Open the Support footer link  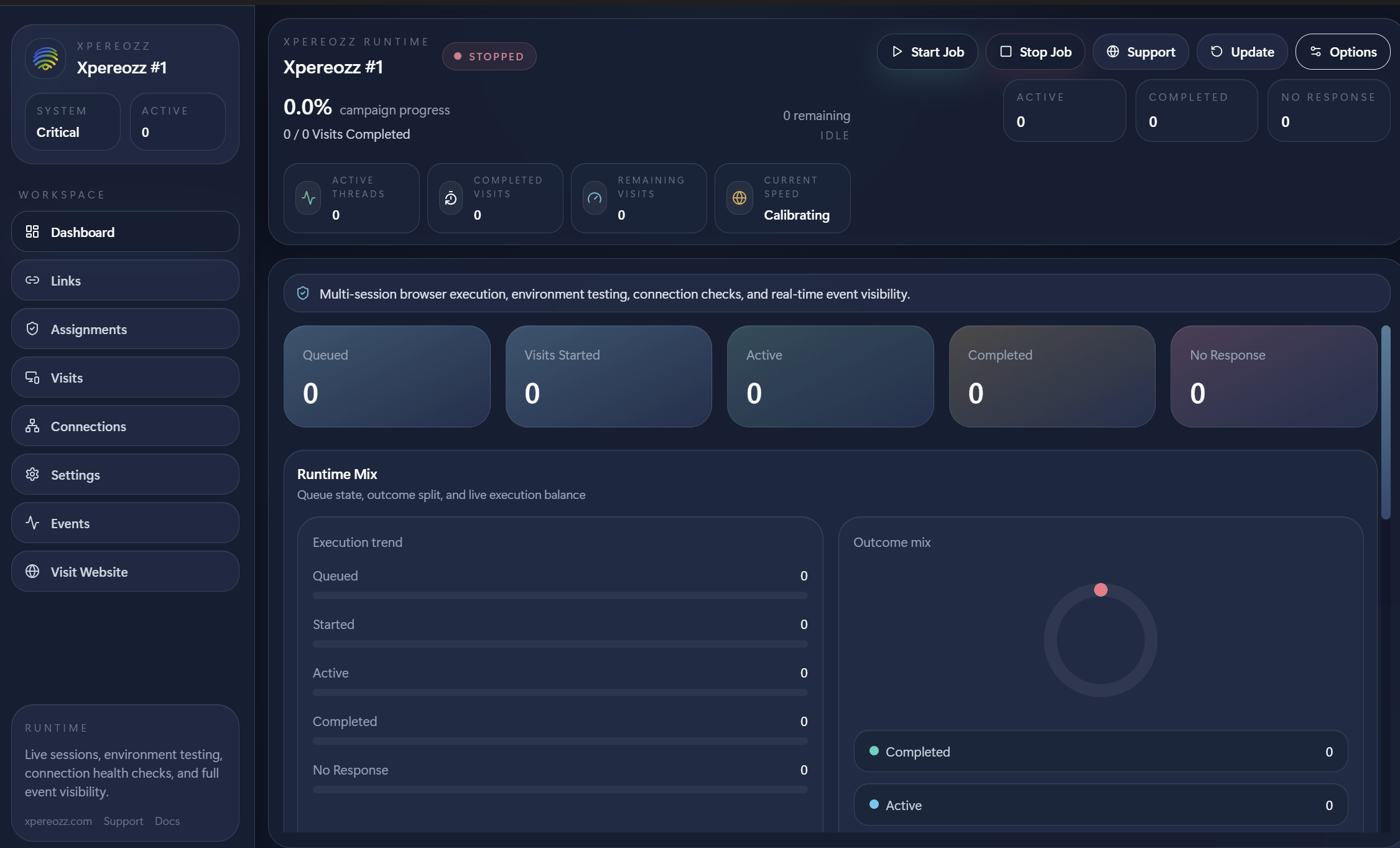[123, 821]
